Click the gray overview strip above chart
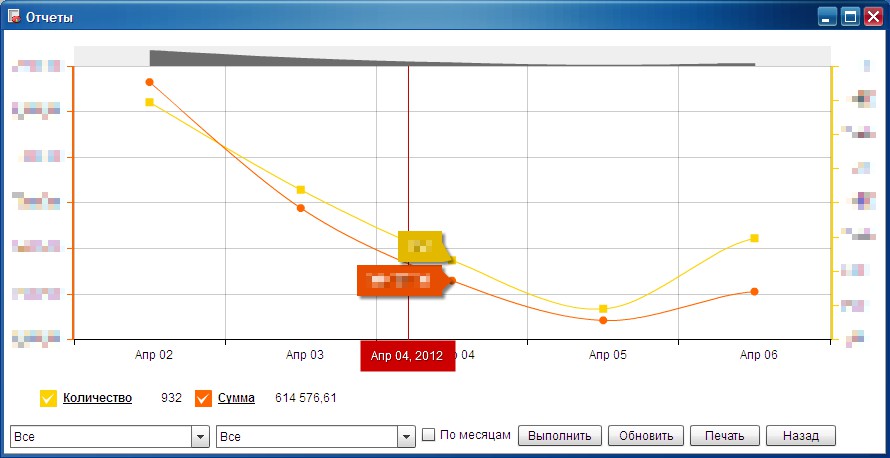890x458 pixels. (452, 56)
